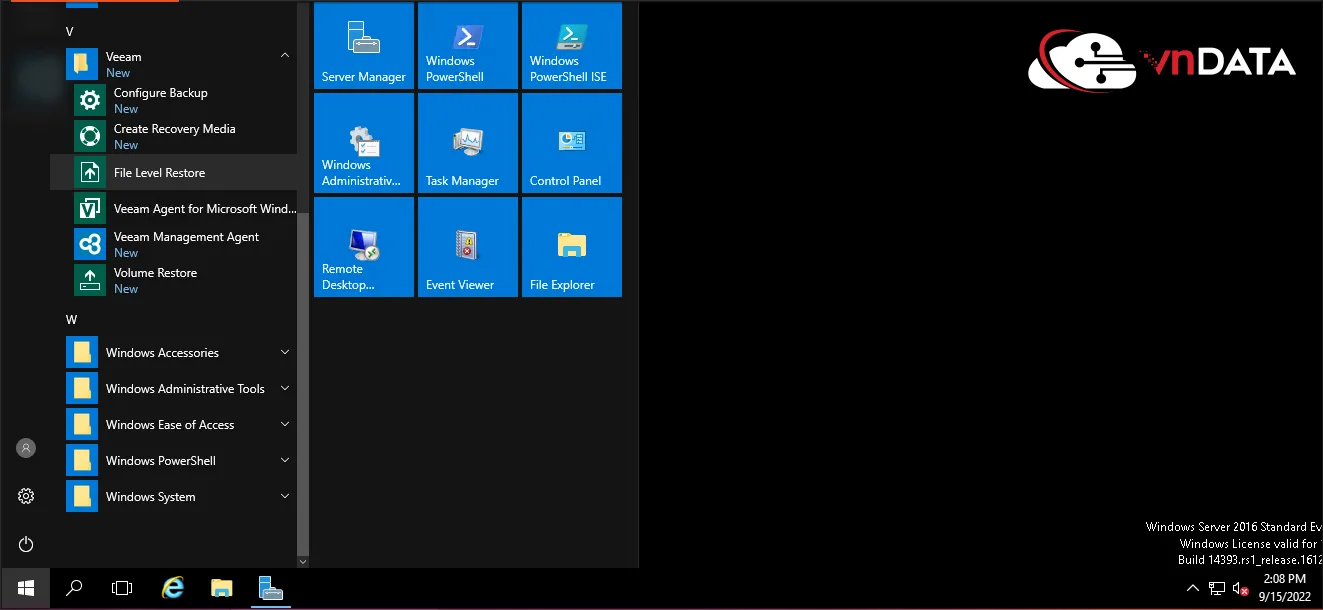Viewport: 1323px width, 610px height.
Task: Jump to letter V section header
Action: 70,32
